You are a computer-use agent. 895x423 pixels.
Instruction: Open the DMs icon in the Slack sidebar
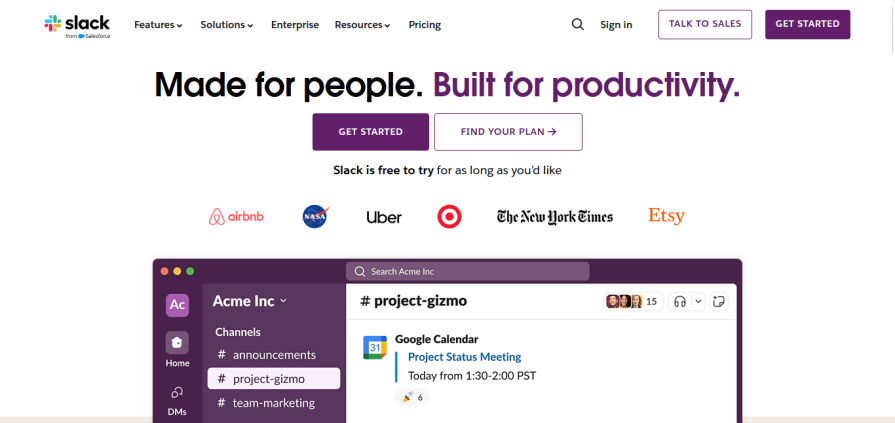coord(177,393)
